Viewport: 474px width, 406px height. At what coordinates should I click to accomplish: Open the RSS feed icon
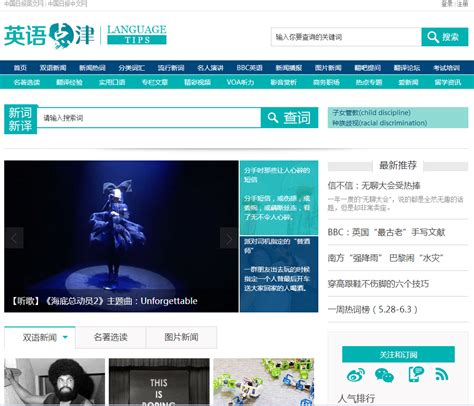coord(442,374)
